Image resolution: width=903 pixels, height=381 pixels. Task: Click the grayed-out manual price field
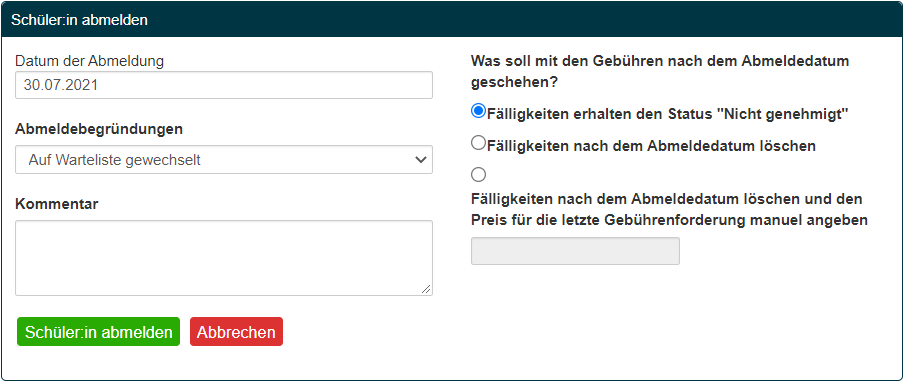pos(575,251)
